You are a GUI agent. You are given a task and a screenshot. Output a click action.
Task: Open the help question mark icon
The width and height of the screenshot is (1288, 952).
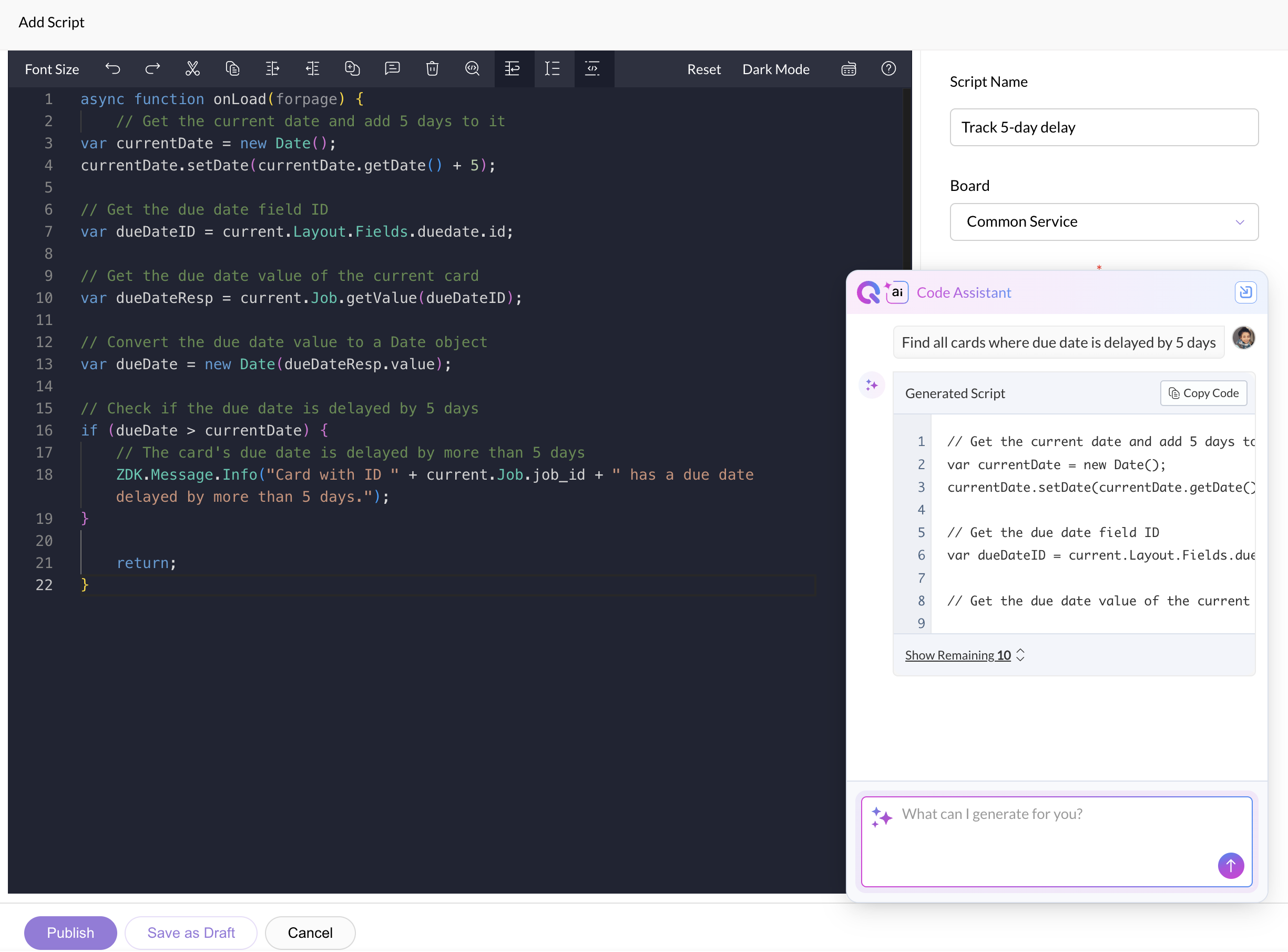[x=888, y=69]
